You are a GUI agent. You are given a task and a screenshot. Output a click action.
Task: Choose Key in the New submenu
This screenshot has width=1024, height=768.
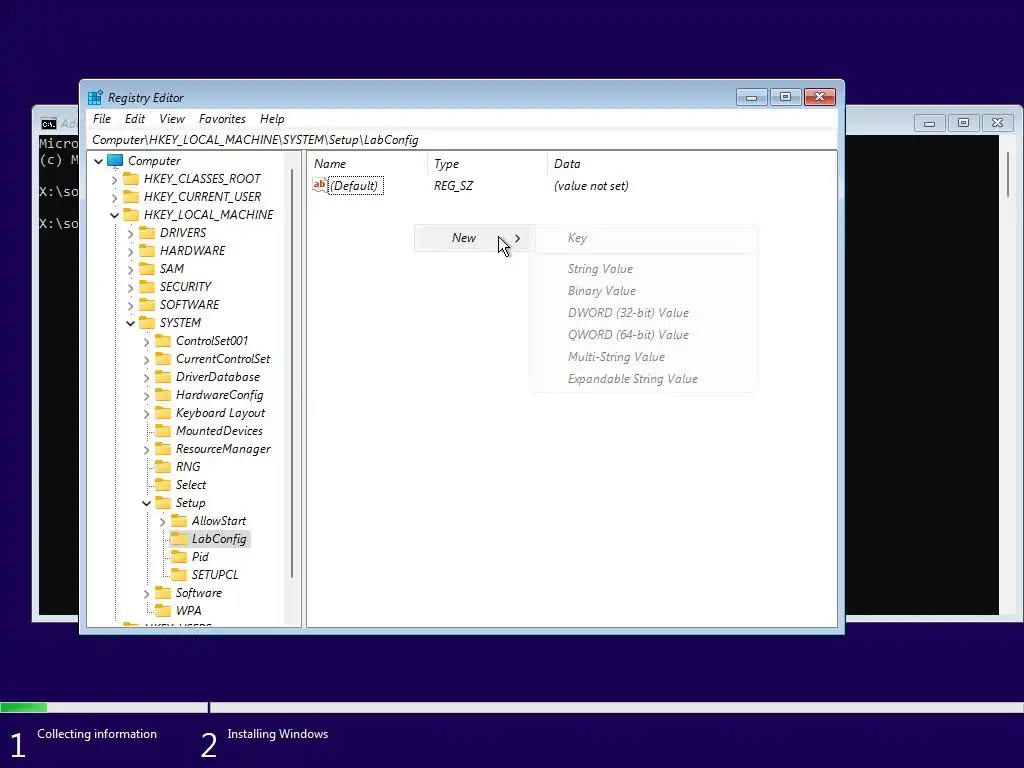[643, 238]
